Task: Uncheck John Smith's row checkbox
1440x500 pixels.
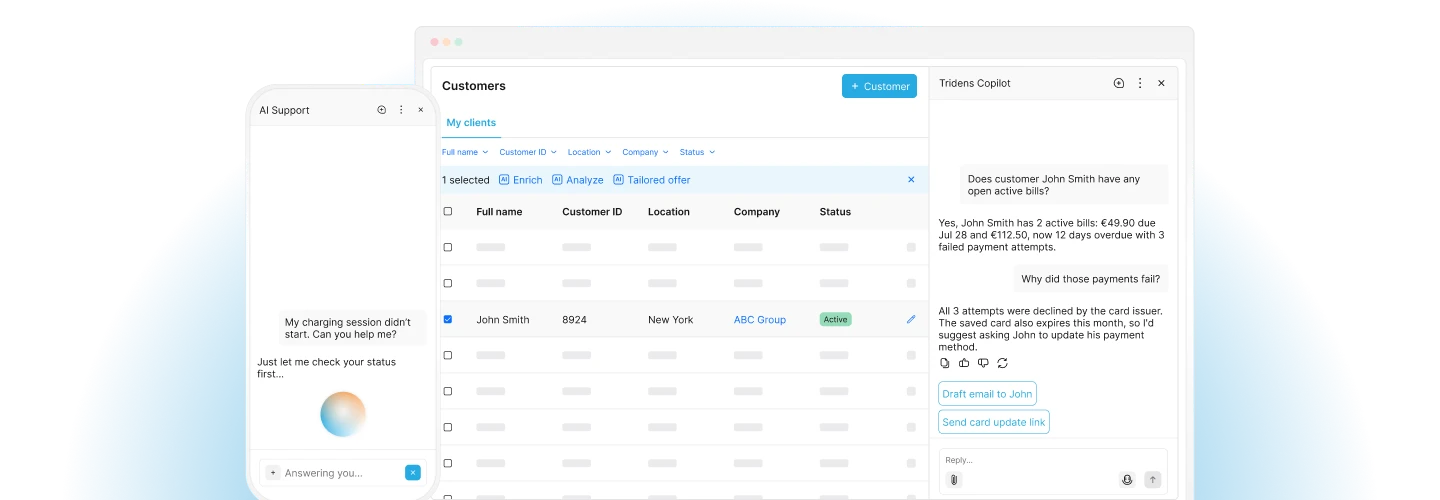Action: pos(448,319)
